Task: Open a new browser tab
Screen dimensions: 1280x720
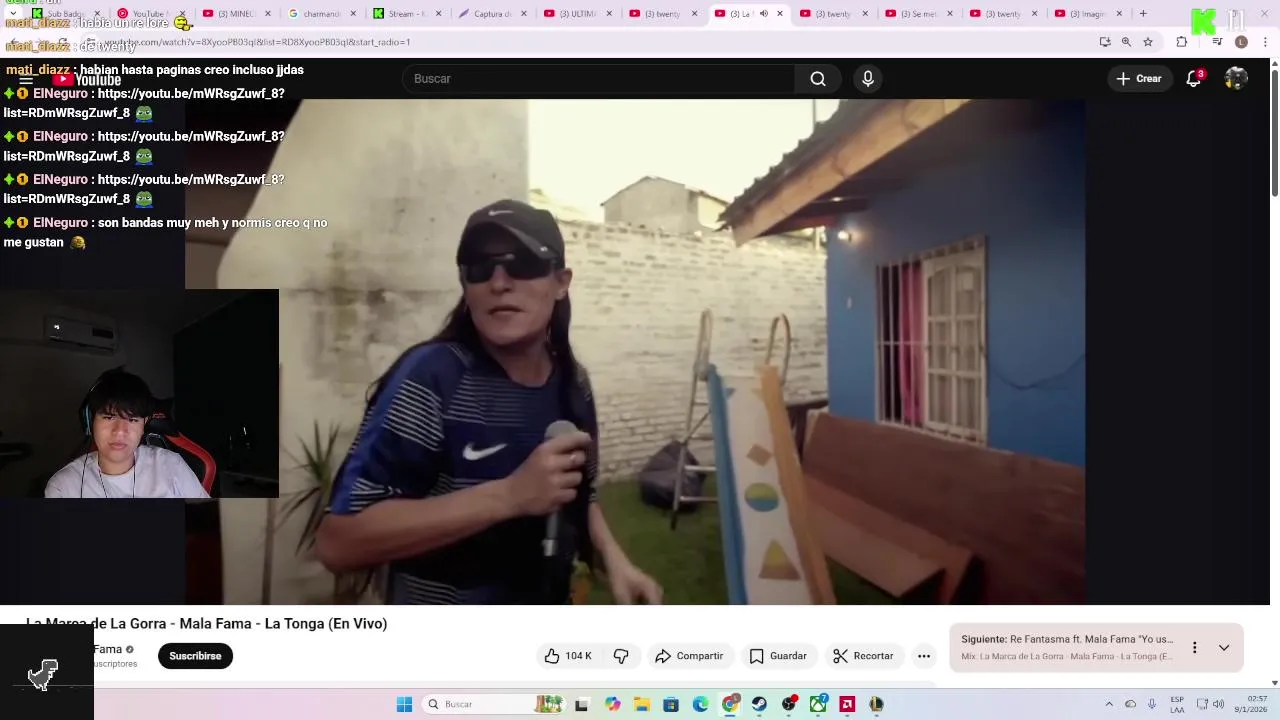Action: pyautogui.click(x=1143, y=14)
